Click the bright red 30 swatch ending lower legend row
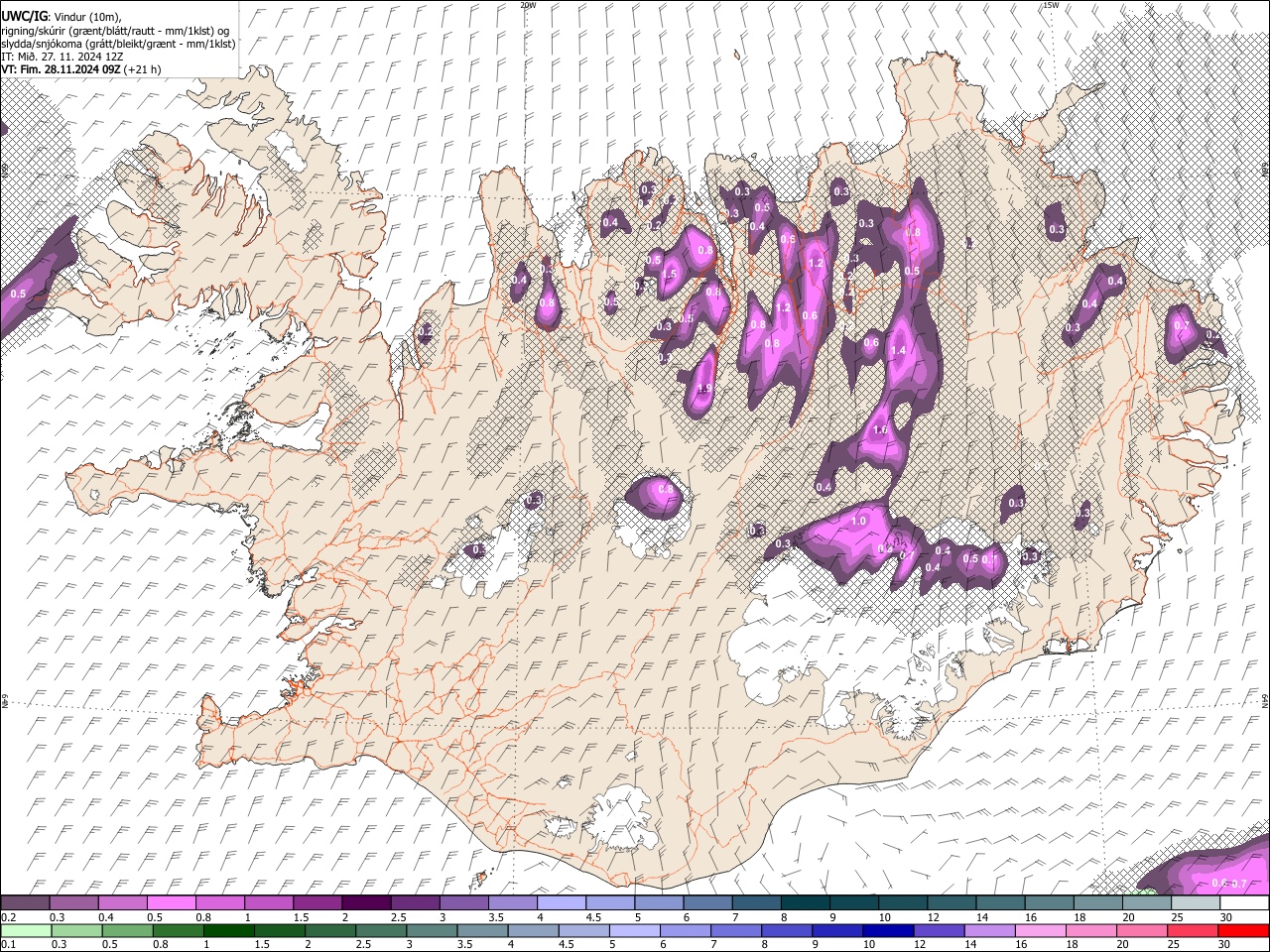 point(1243,930)
